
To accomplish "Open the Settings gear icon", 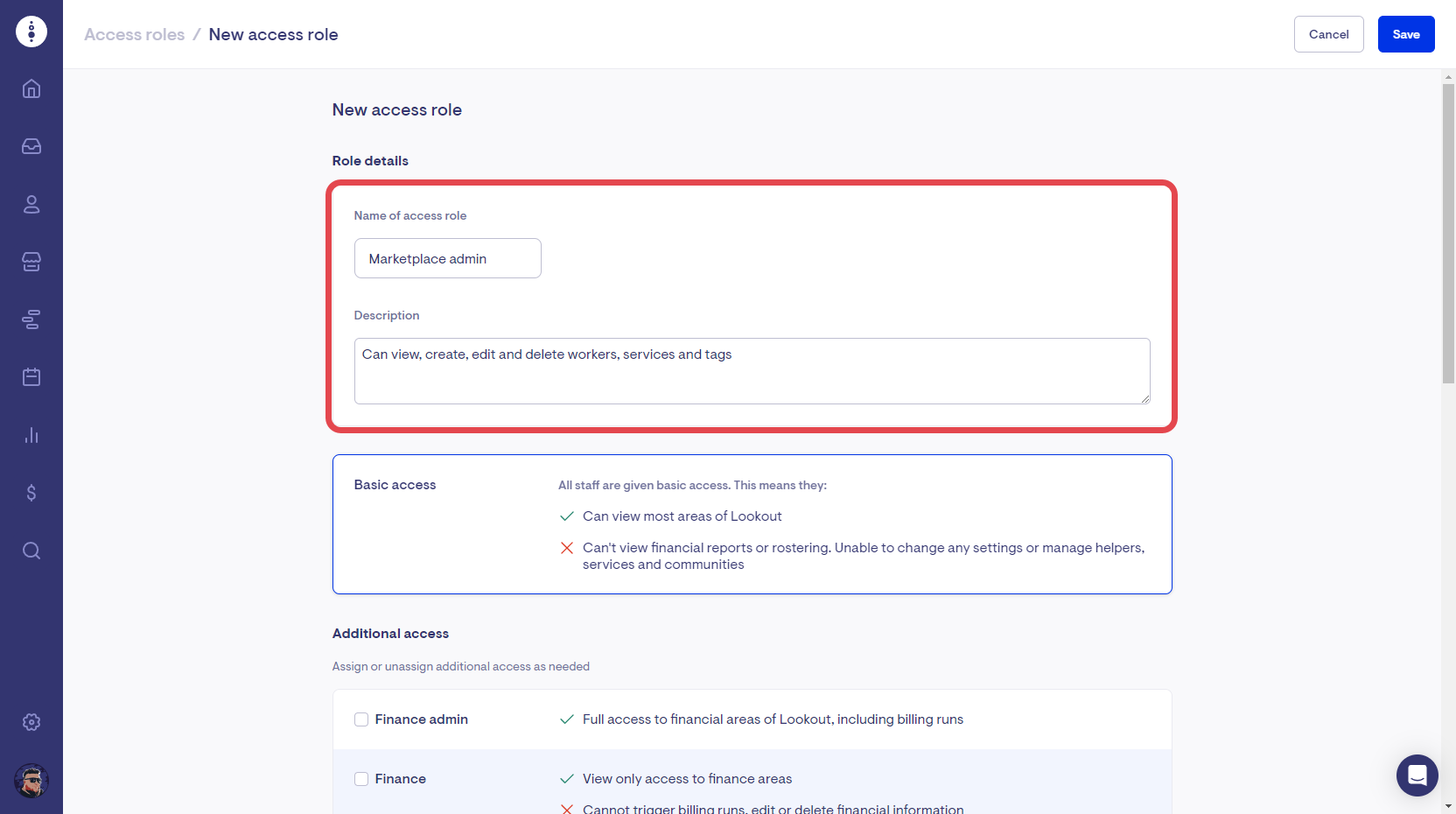I will pyautogui.click(x=31, y=722).
